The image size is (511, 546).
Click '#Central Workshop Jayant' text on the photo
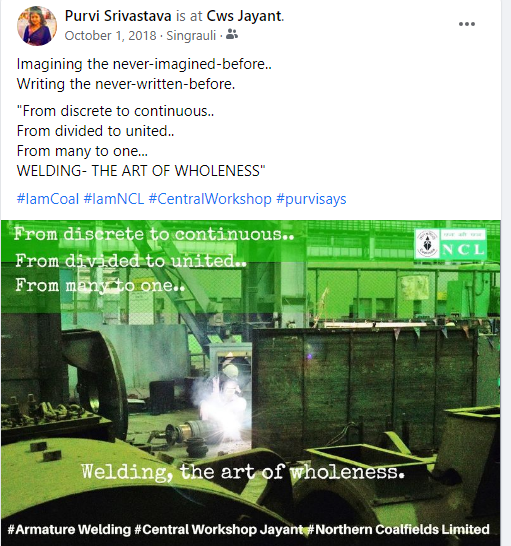click(219, 529)
